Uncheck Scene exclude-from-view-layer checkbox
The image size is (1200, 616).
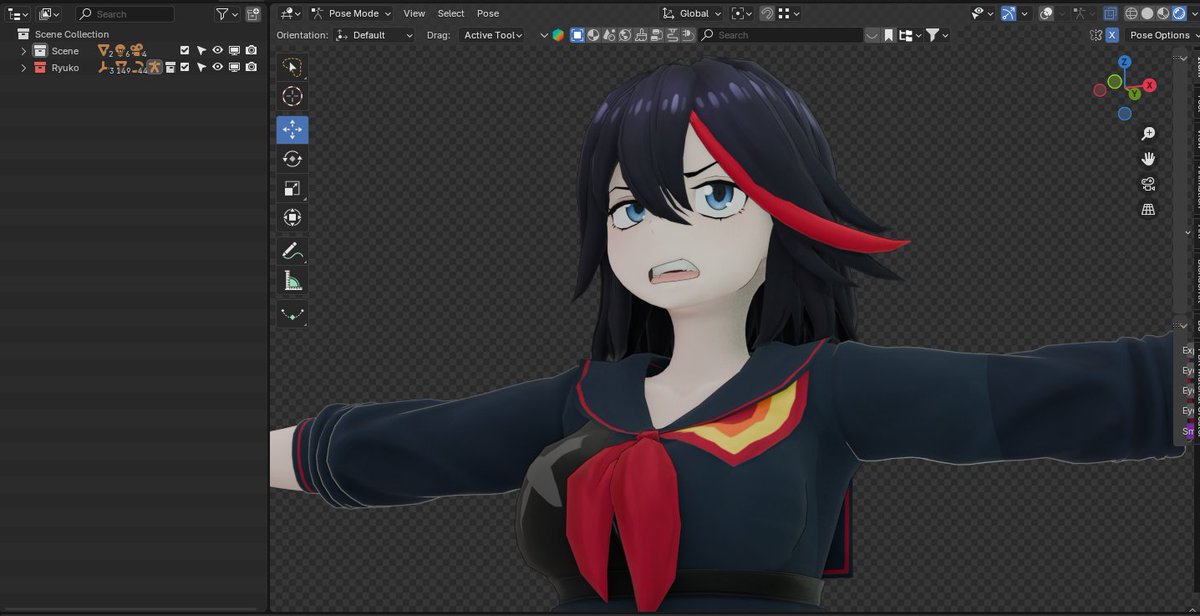click(x=185, y=51)
